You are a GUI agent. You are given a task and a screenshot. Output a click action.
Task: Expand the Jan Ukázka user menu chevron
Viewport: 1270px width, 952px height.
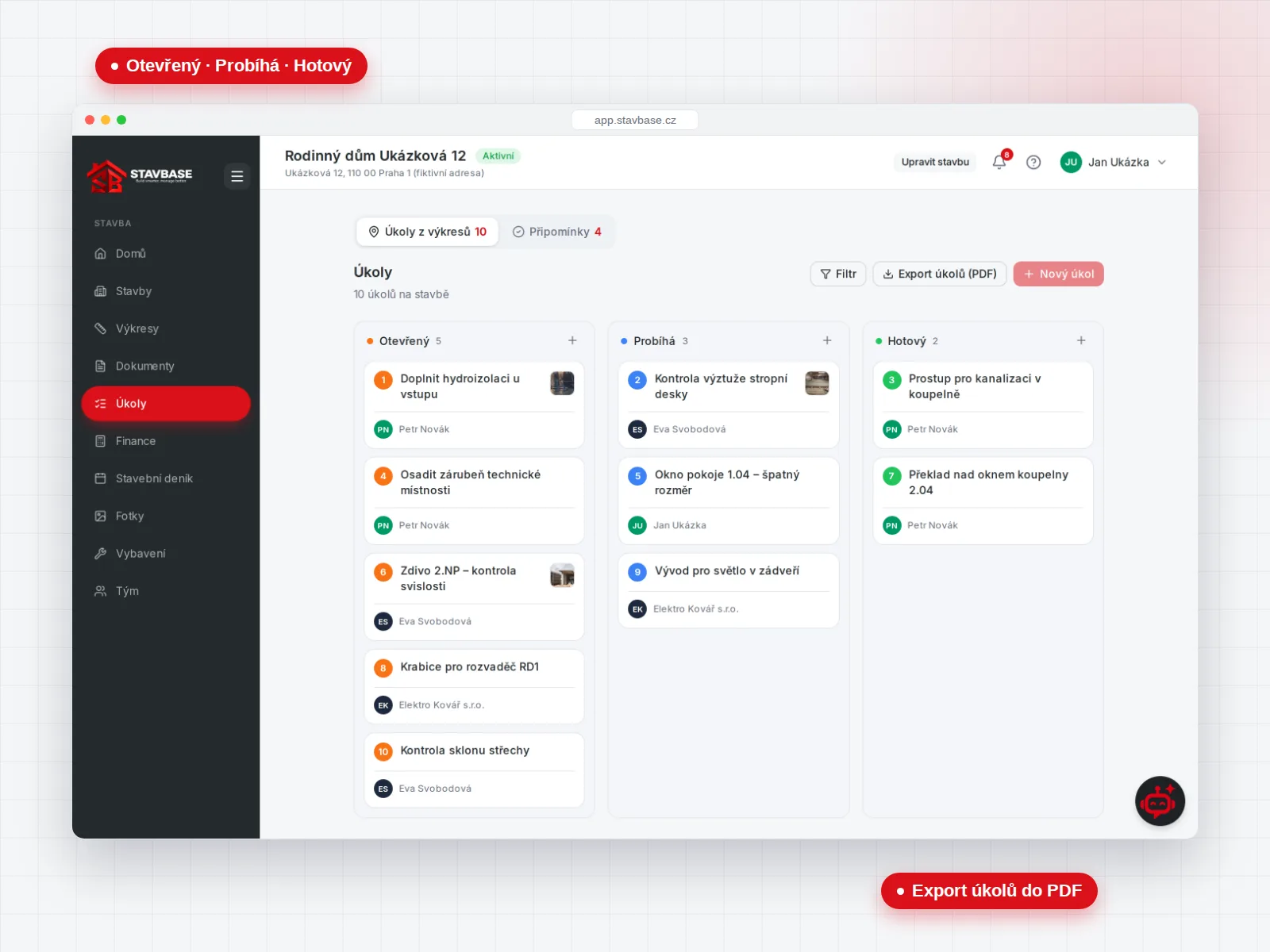click(x=1162, y=162)
